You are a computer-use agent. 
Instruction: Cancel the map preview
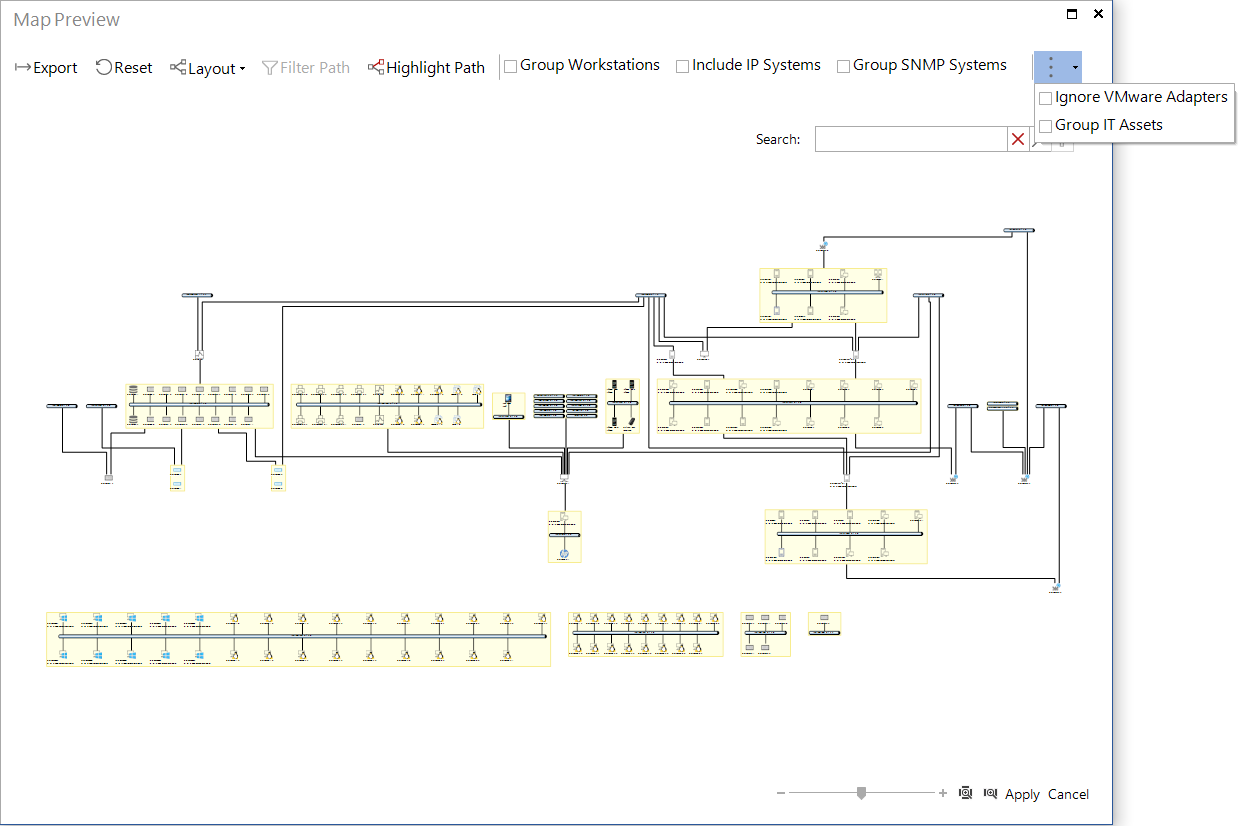(x=1068, y=794)
